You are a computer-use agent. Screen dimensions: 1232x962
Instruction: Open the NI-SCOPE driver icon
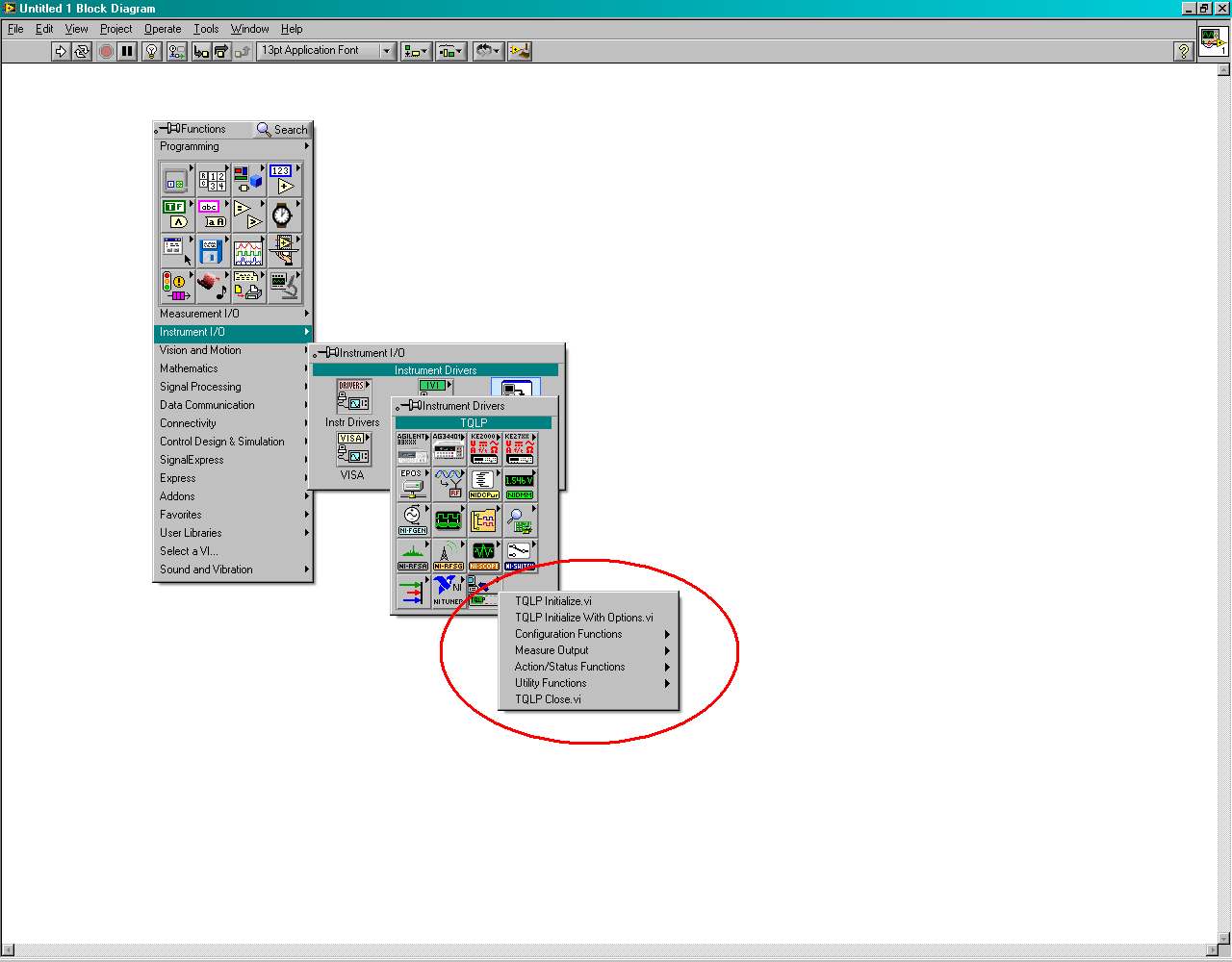(x=484, y=556)
